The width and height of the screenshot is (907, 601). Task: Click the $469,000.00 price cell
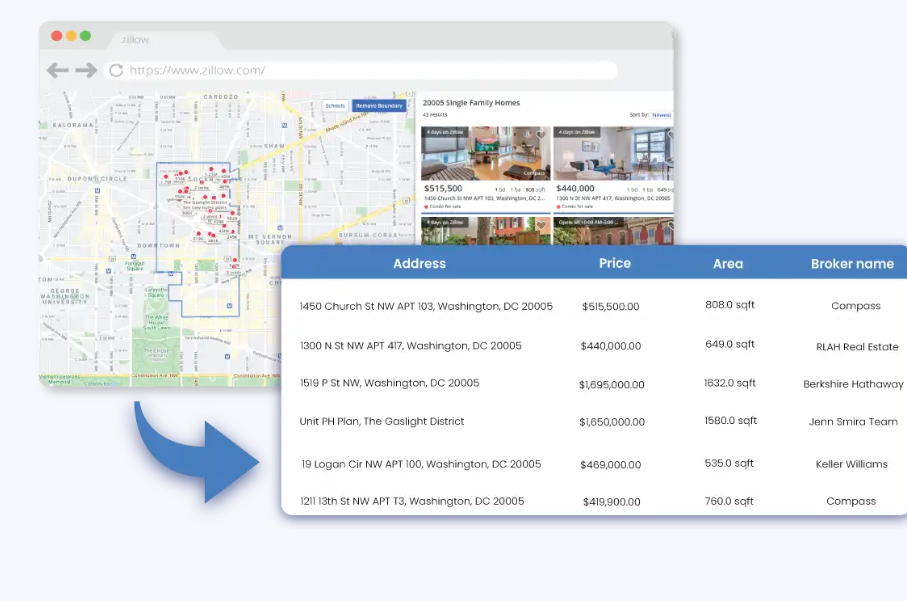click(611, 464)
